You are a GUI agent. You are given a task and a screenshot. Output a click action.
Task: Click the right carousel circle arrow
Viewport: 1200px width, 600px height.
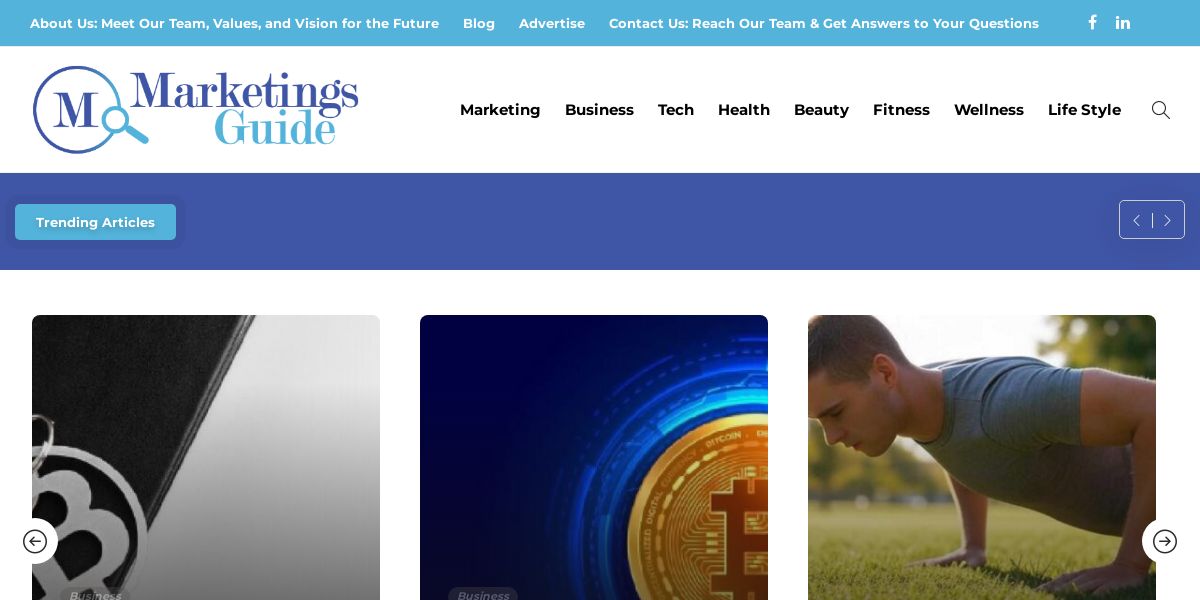(x=1165, y=541)
